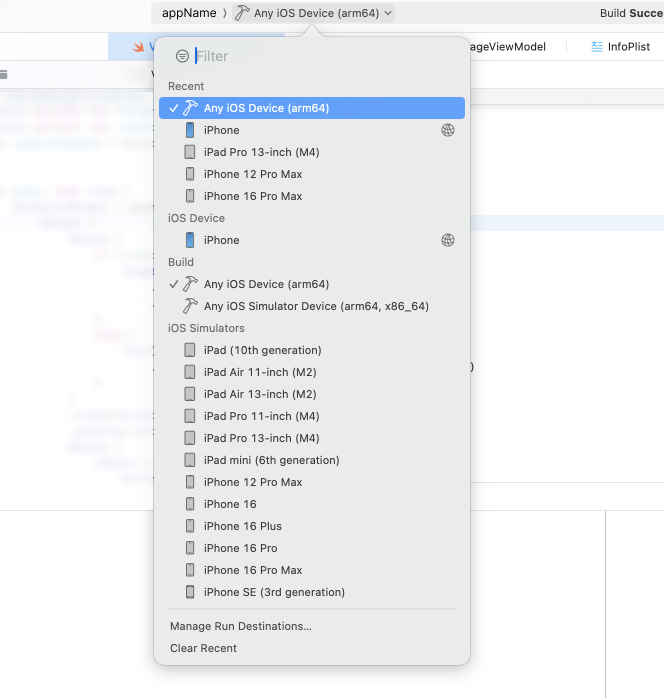Click the filter options icon beside Filter

pyautogui.click(x=182, y=56)
